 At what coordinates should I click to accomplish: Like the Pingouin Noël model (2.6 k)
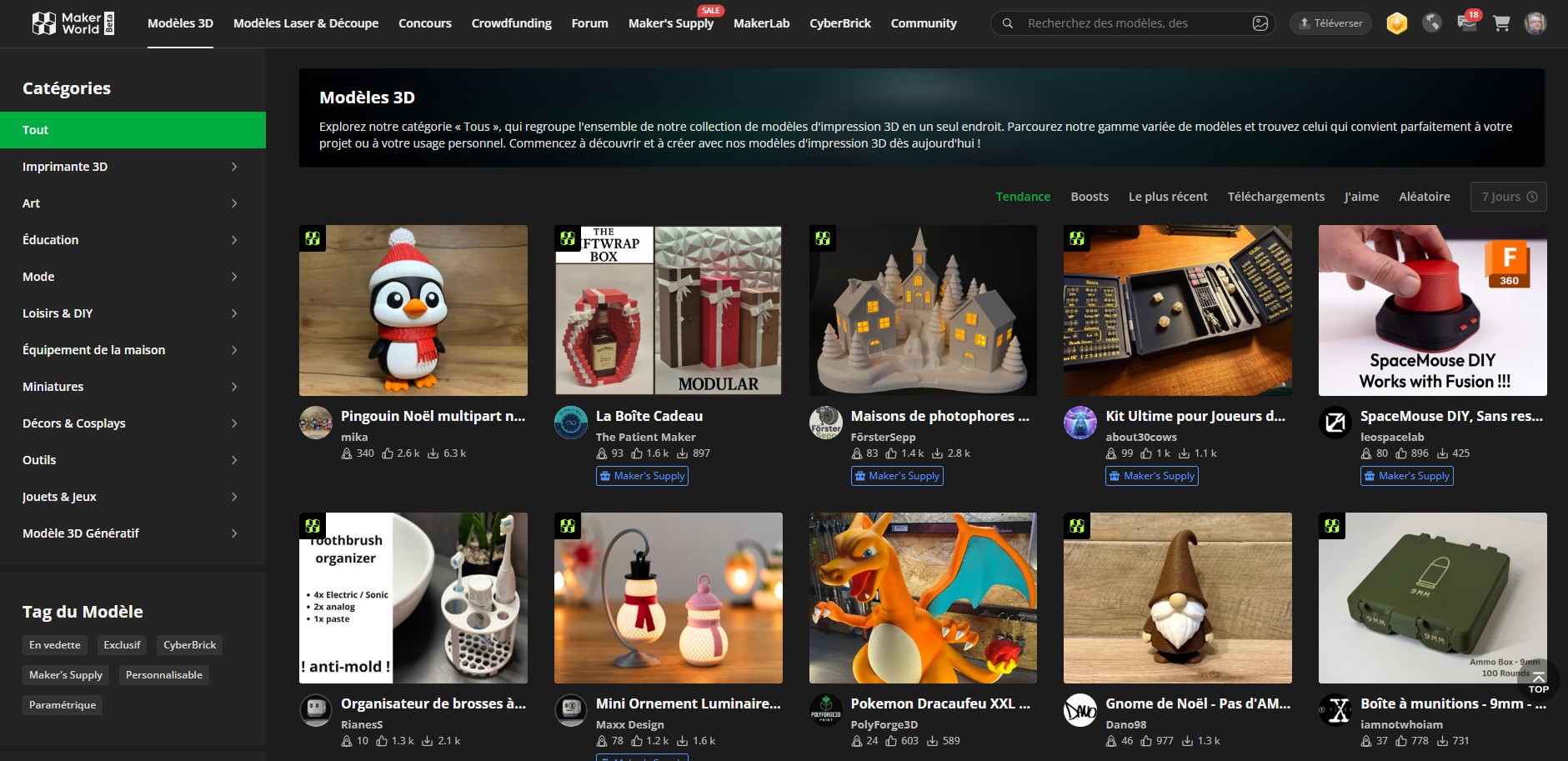pos(388,453)
